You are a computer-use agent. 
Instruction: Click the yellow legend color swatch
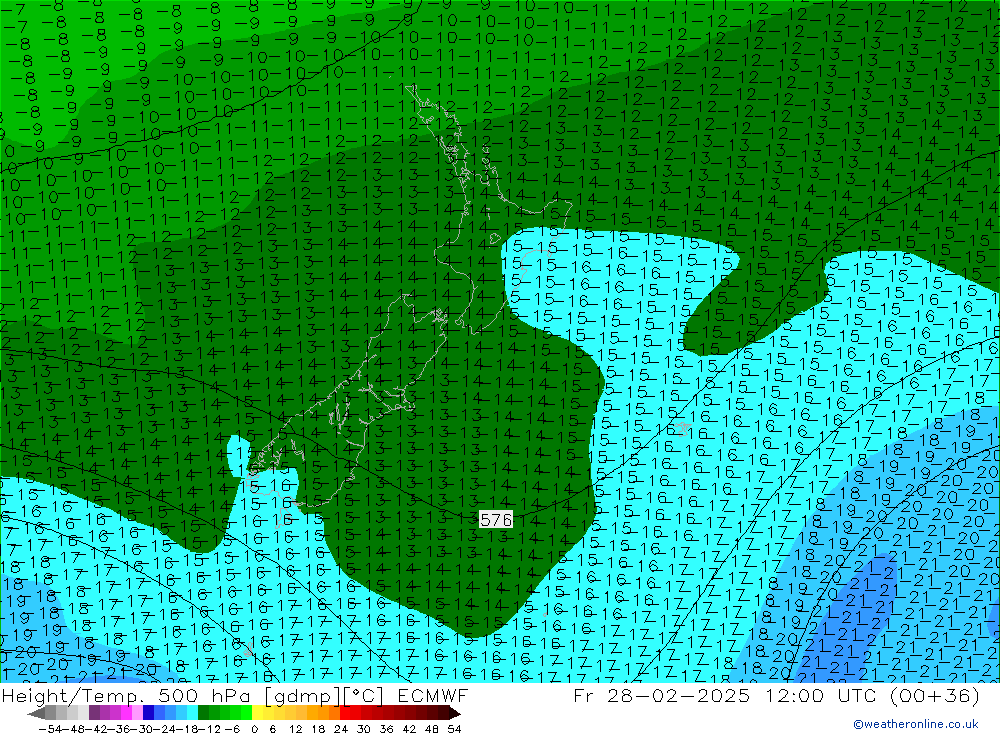pos(258,713)
